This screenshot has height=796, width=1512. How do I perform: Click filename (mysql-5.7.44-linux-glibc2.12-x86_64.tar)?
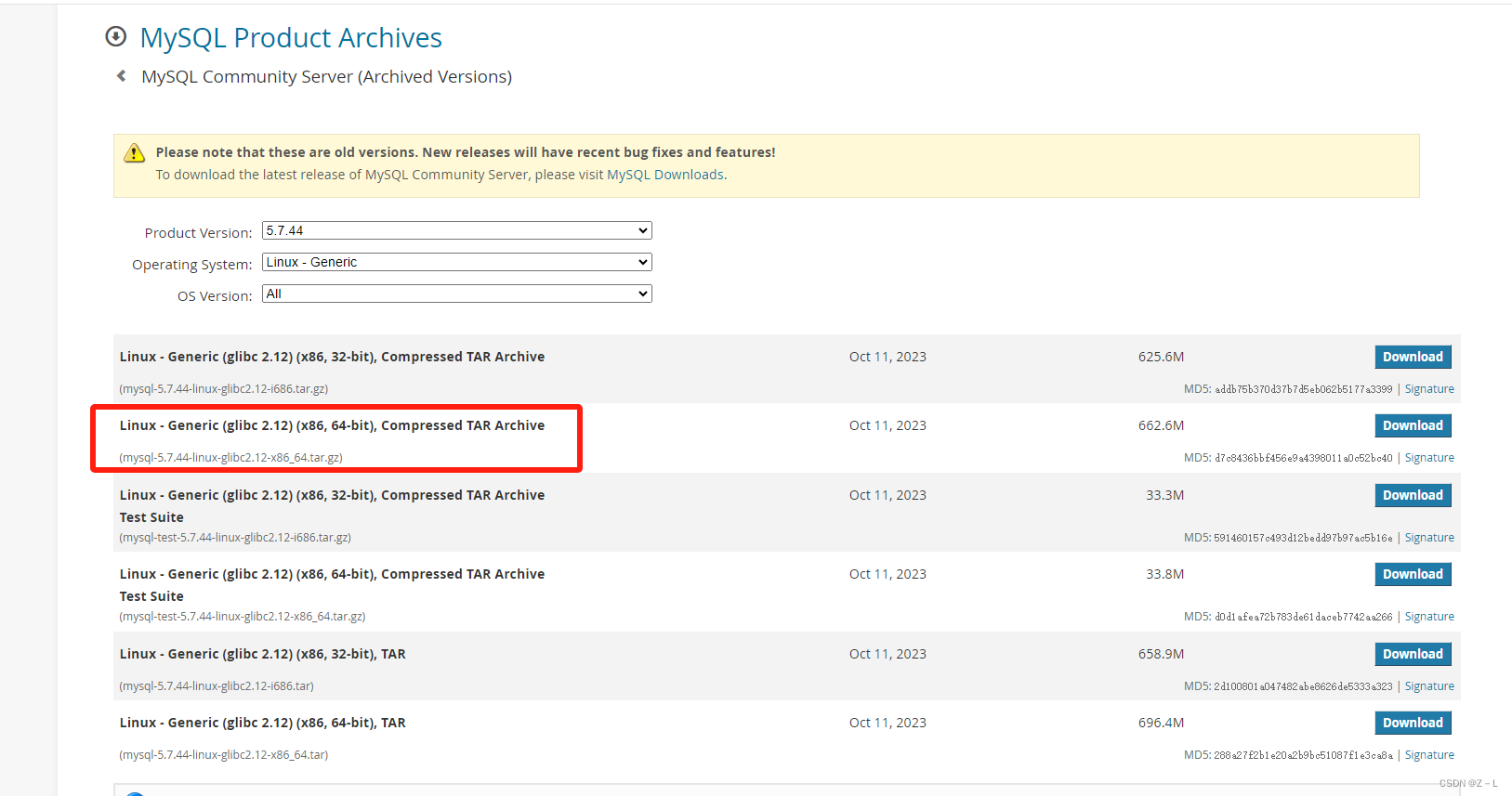[x=224, y=755]
